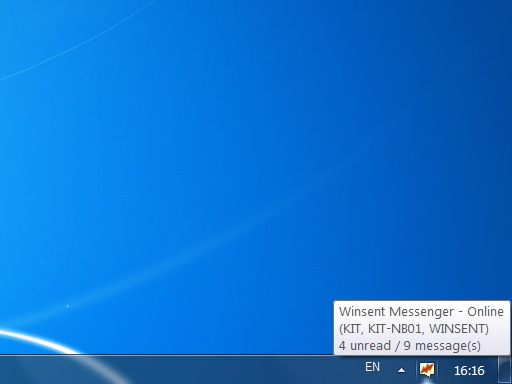
Task: Click empty taskbar area left of EN
Action: coord(233,370)
